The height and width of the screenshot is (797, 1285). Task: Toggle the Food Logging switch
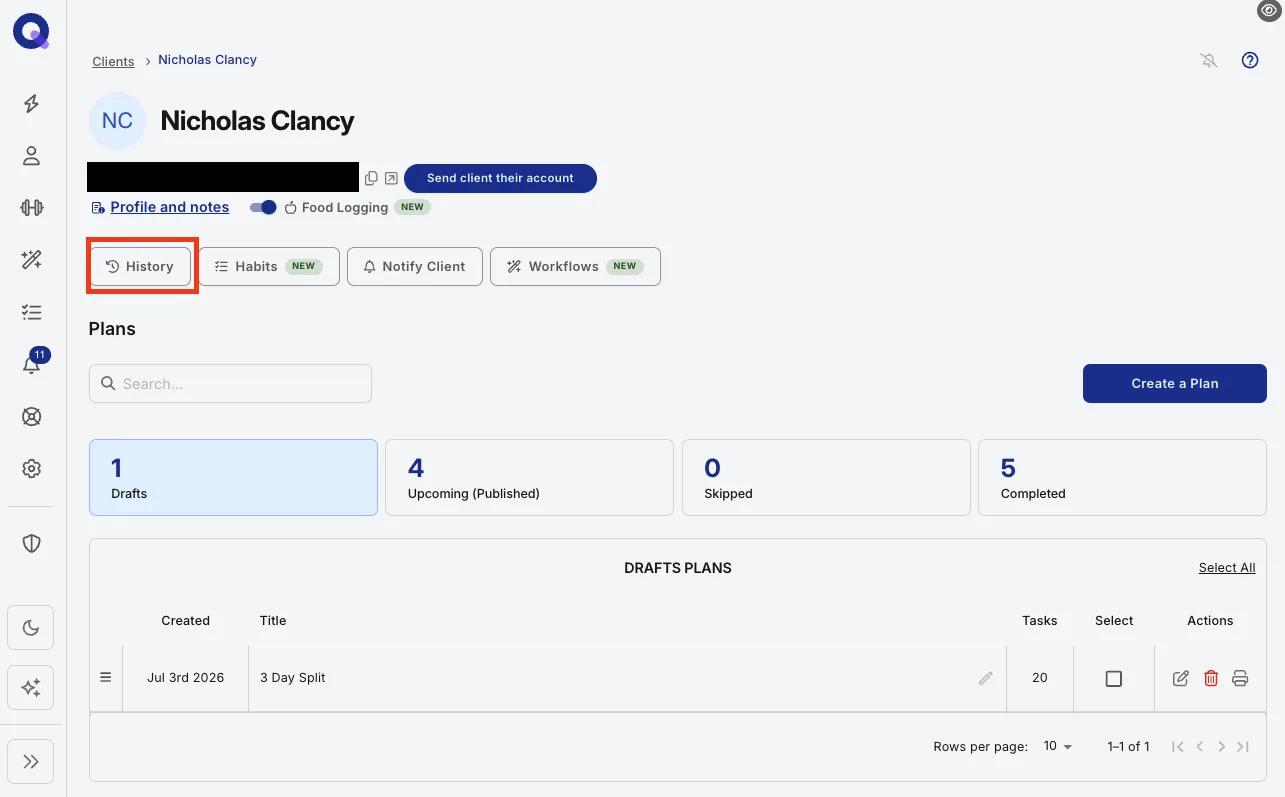click(263, 207)
